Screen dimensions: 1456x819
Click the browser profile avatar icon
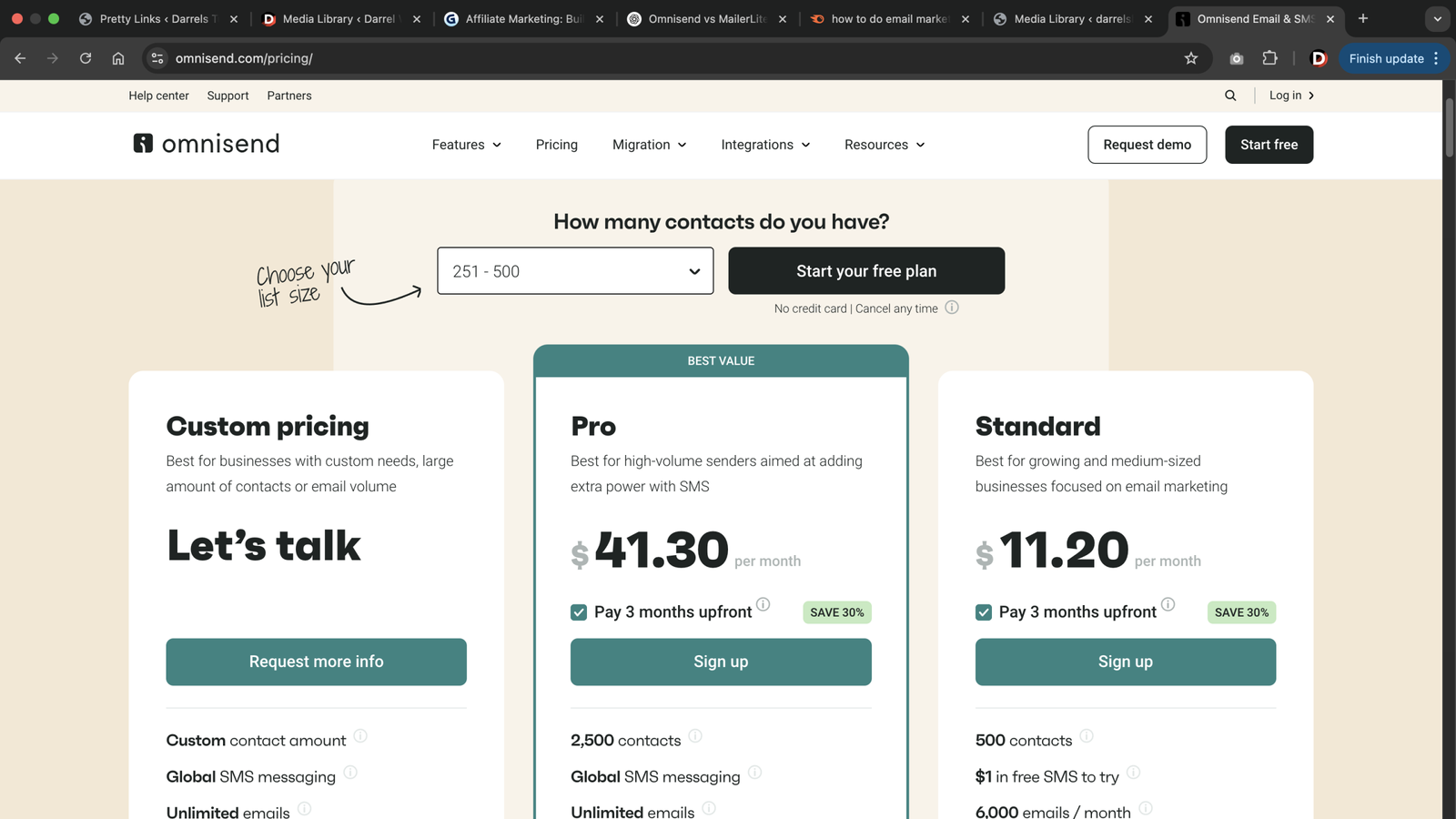pos(1318,57)
